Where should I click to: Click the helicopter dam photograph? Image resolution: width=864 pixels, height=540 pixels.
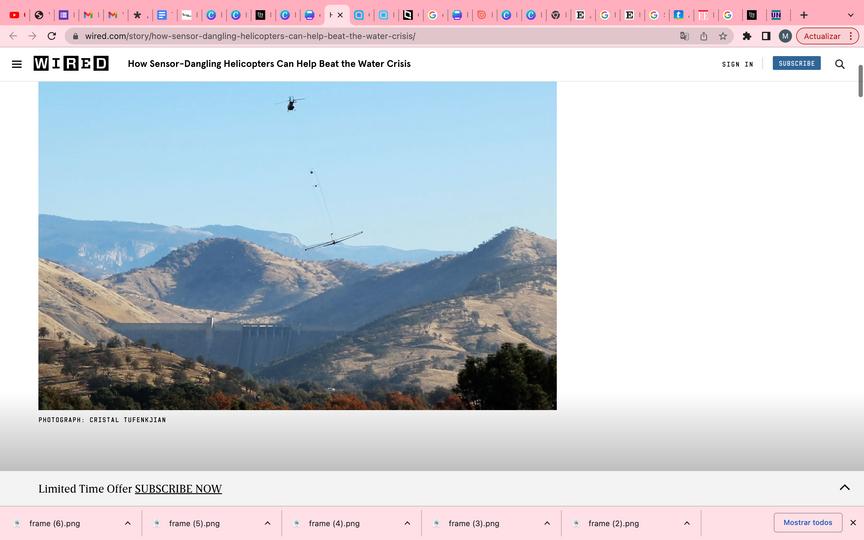click(298, 246)
